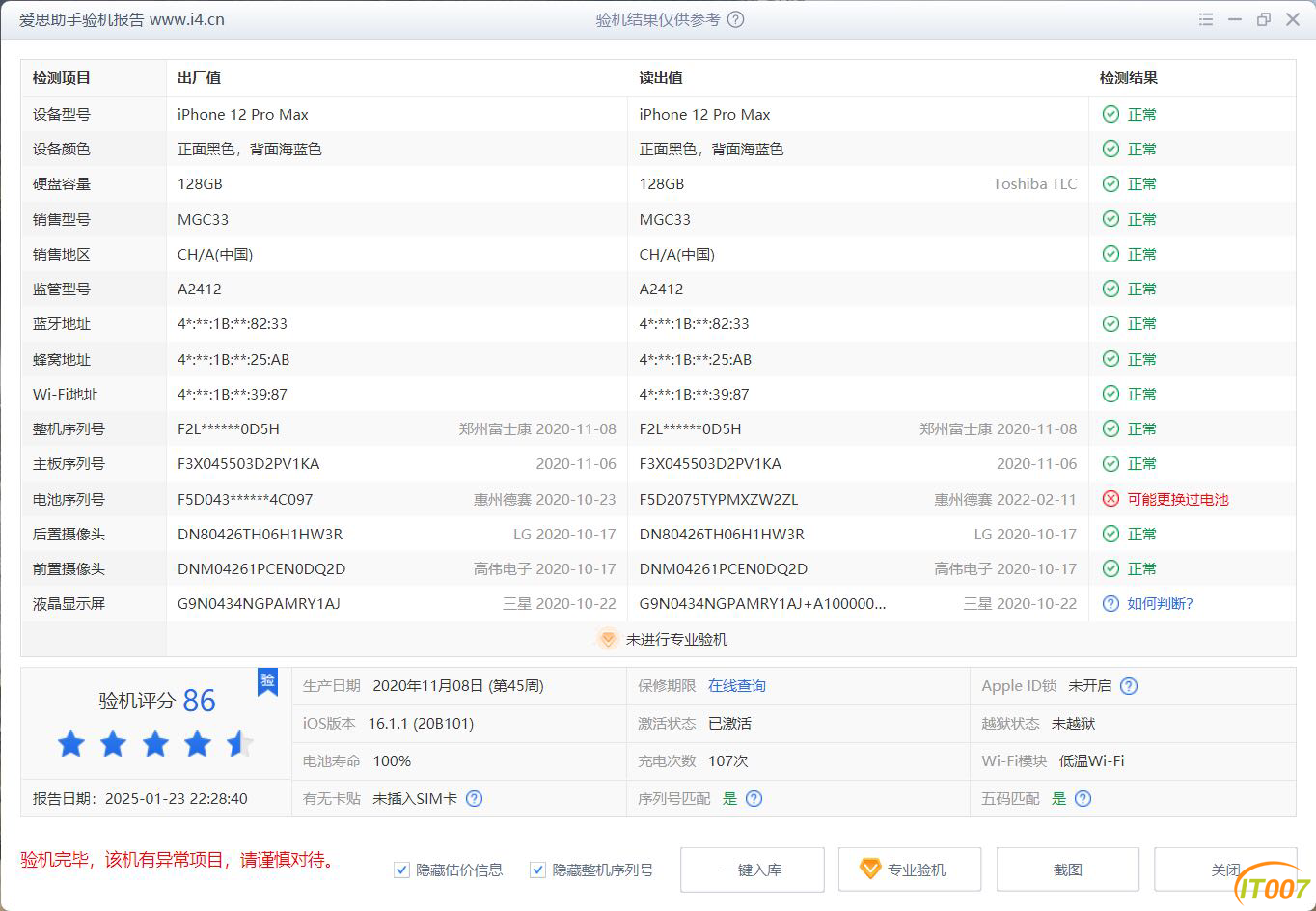Click the 充电次数 value 107次
Image resolution: width=1316 pixels, height=911 pixels.
[x=728, y=760]
